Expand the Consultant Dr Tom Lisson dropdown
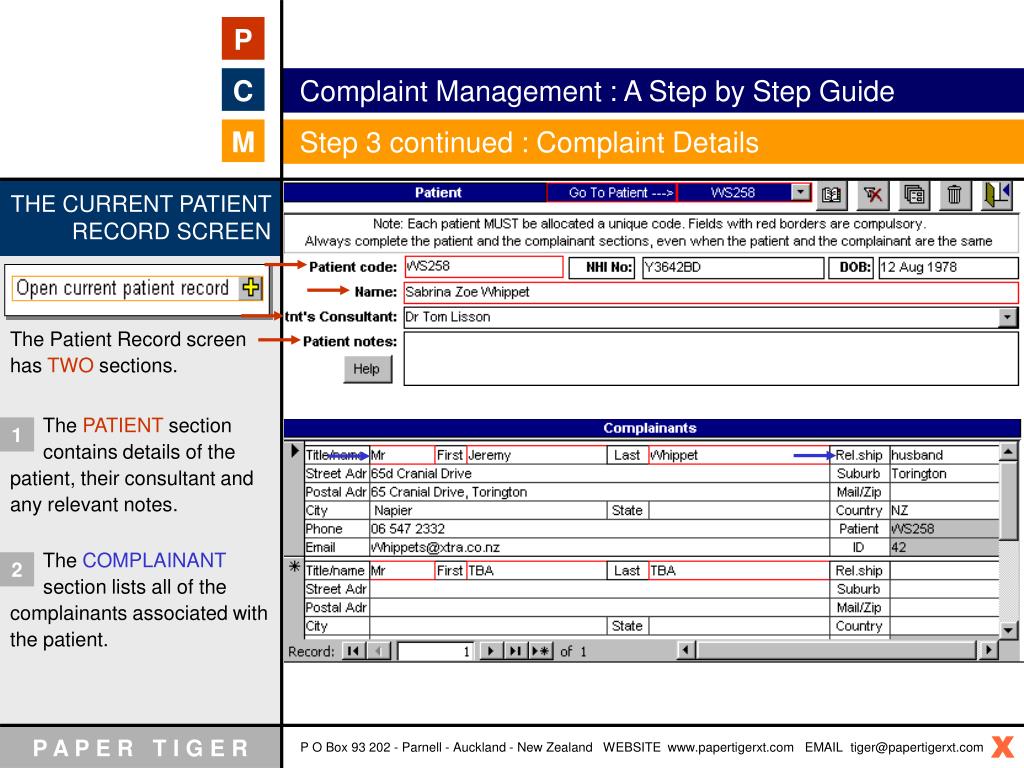1024x768 pixels. [1008, 317]
